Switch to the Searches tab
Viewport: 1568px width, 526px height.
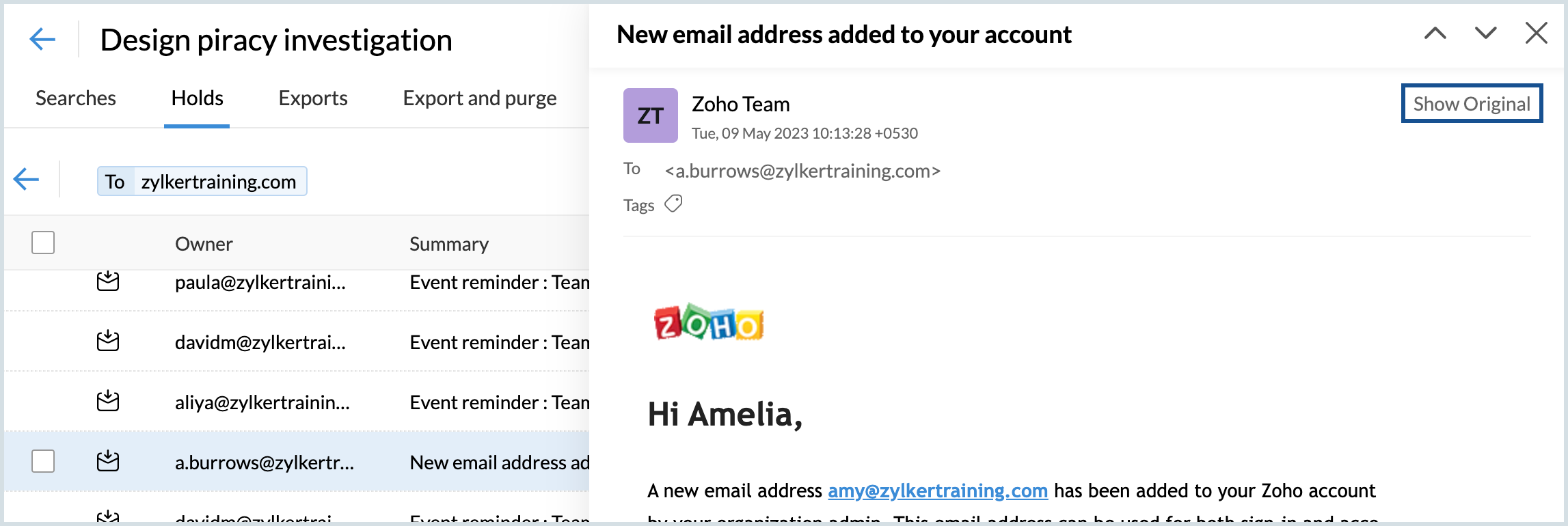76,98
